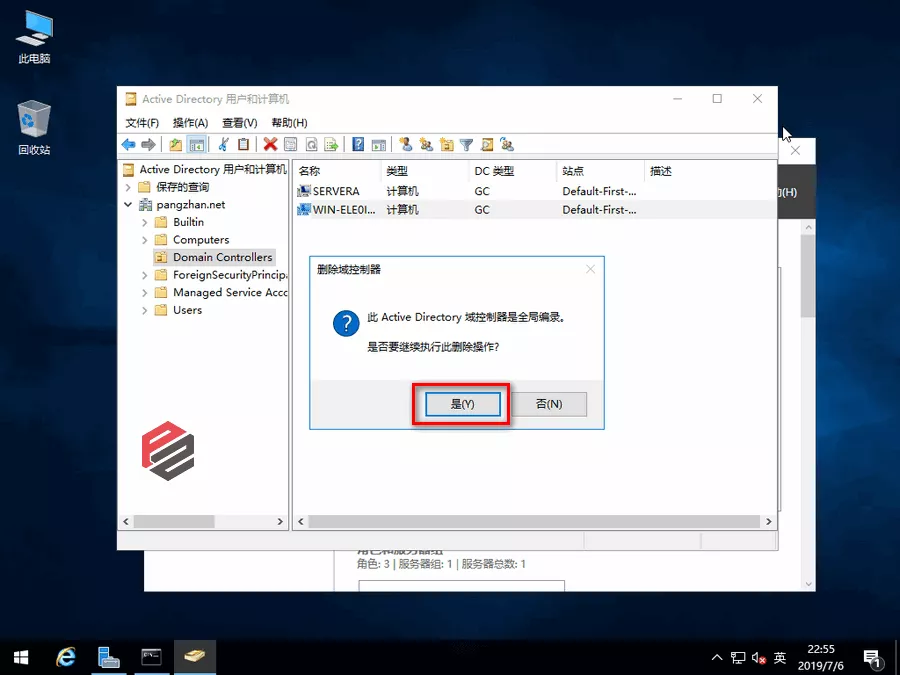The image size is (900, 675).
Task: Click the muted volume icon in system tray
Action: click(x=759, y=658)
